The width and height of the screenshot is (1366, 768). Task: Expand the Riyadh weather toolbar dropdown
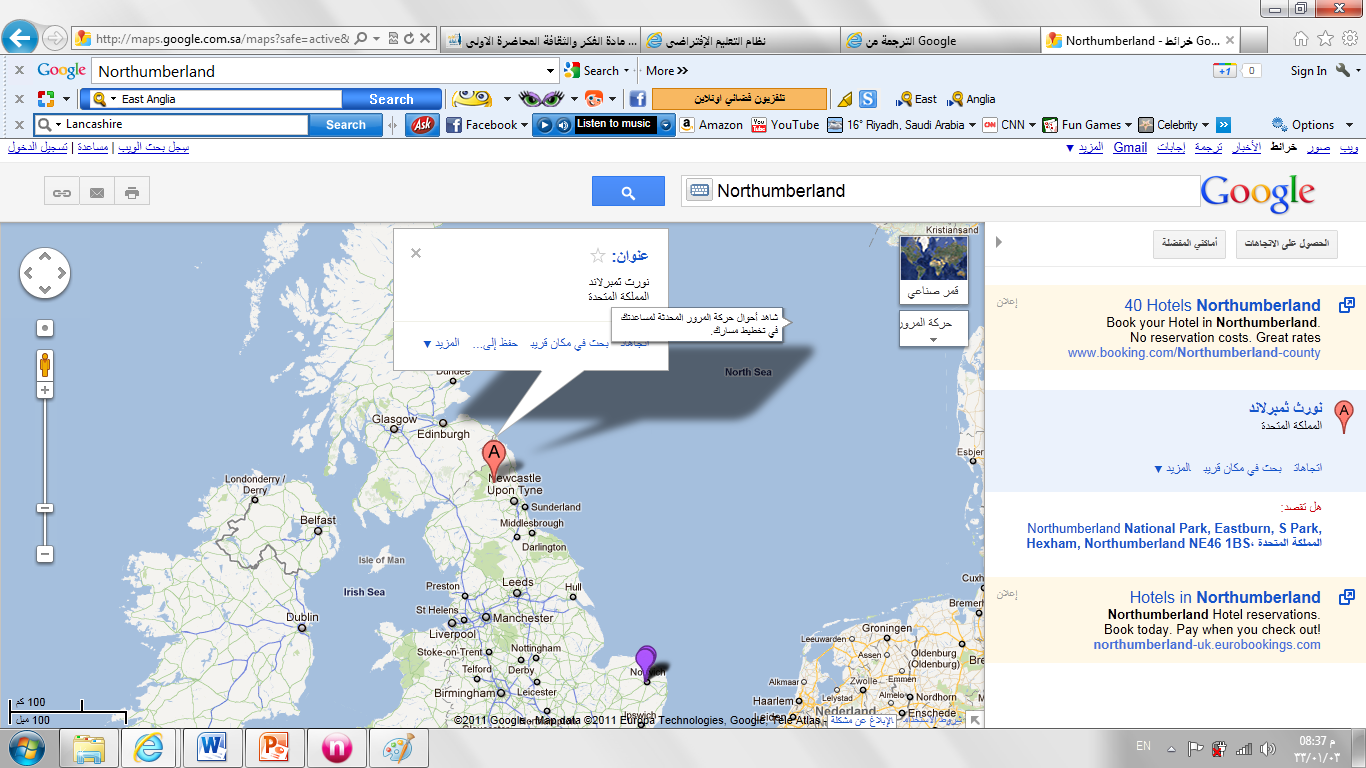973,125
